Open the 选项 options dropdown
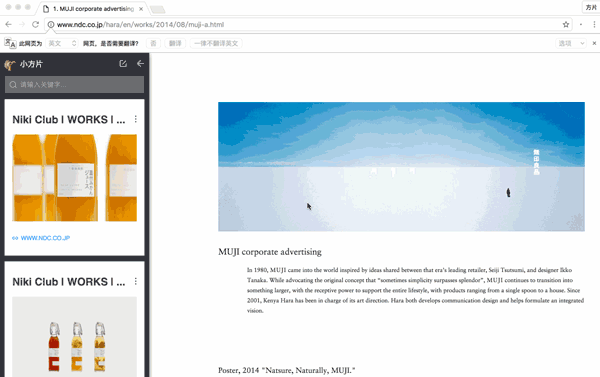 pos(571,43)
